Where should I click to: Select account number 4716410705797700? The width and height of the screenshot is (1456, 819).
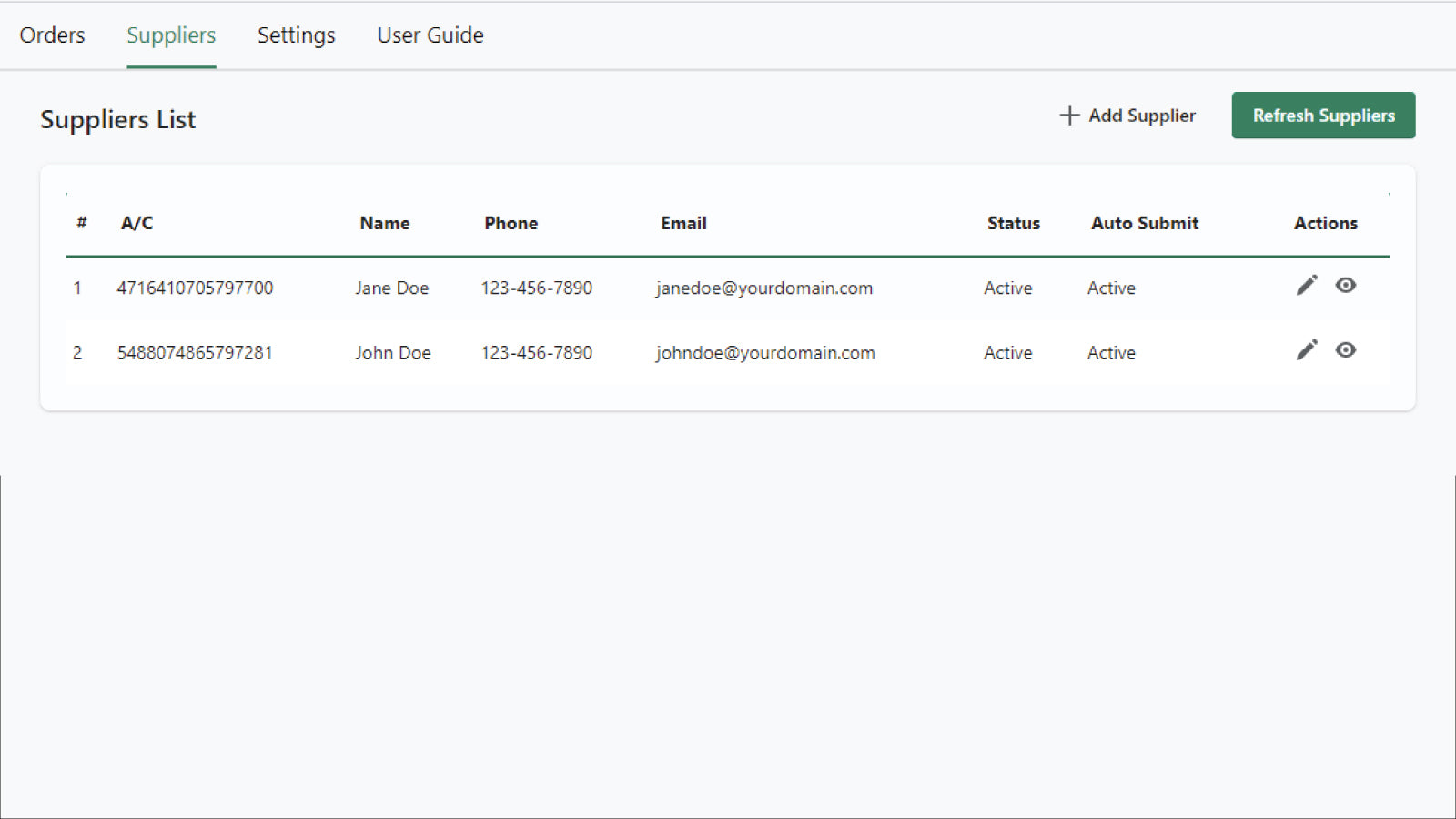click(195, 288)
